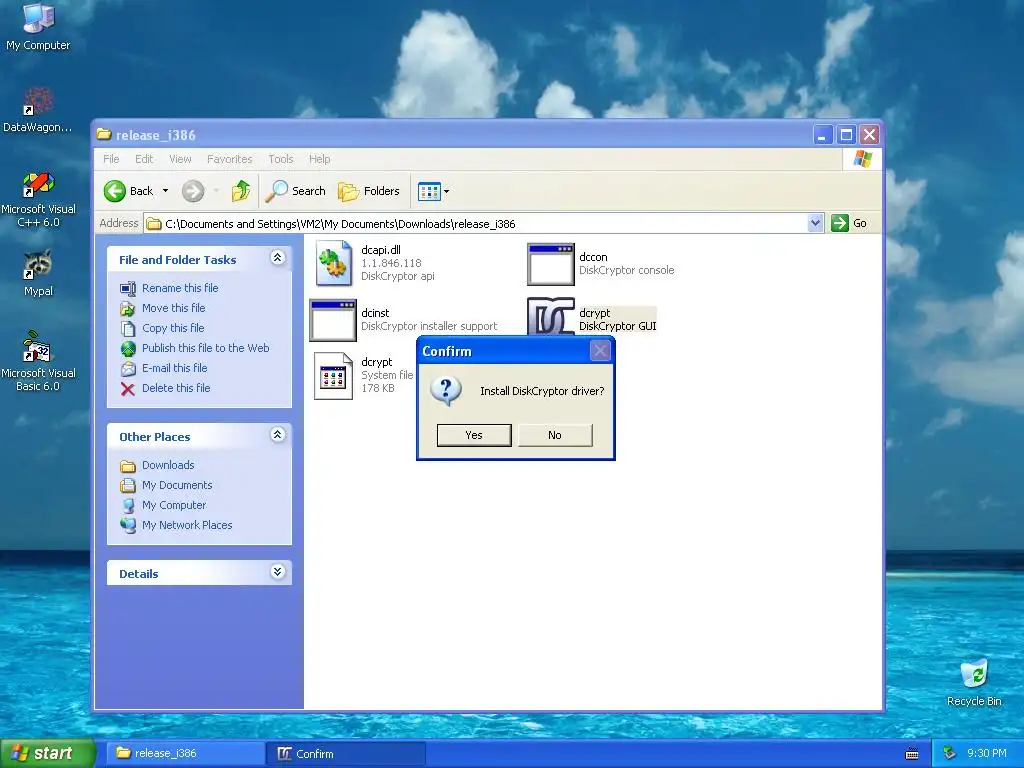Open the Help menu
The height and width of the screenshot is (768, 1024).
tap(319, 159)
